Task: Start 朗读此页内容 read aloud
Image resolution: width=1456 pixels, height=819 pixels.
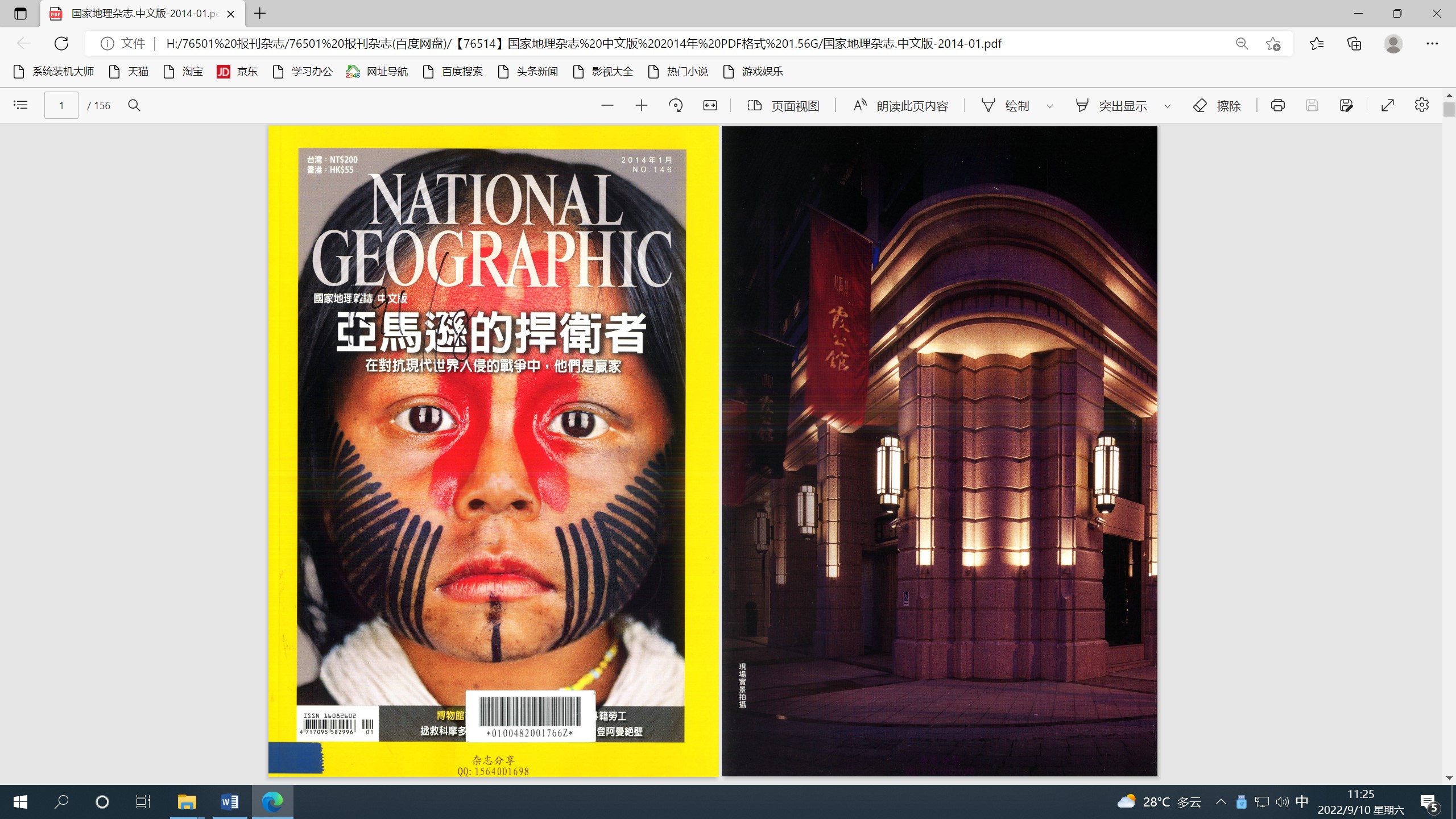Action: point(901,106)
